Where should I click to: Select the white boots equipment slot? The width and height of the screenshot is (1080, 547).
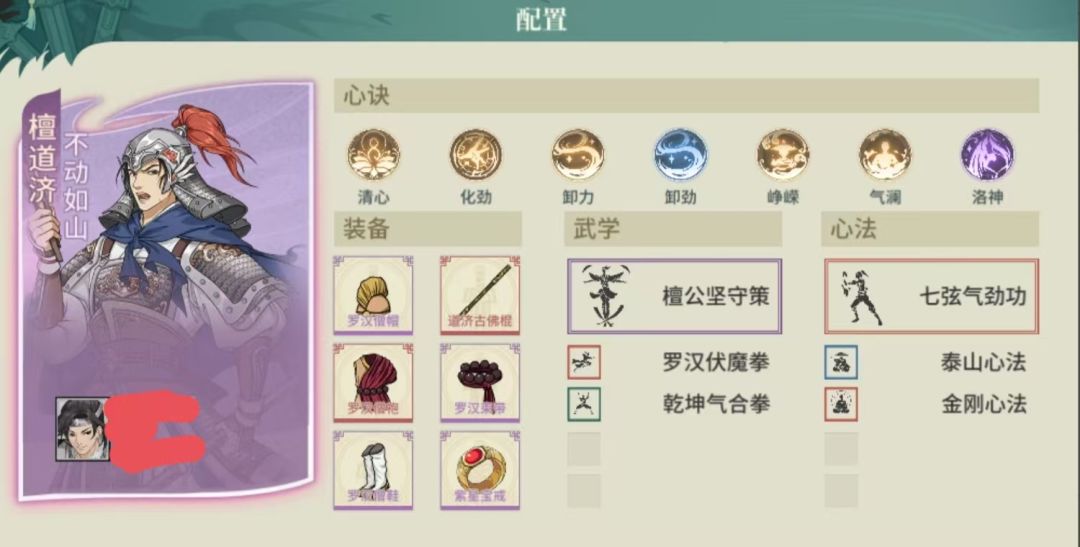373,470
